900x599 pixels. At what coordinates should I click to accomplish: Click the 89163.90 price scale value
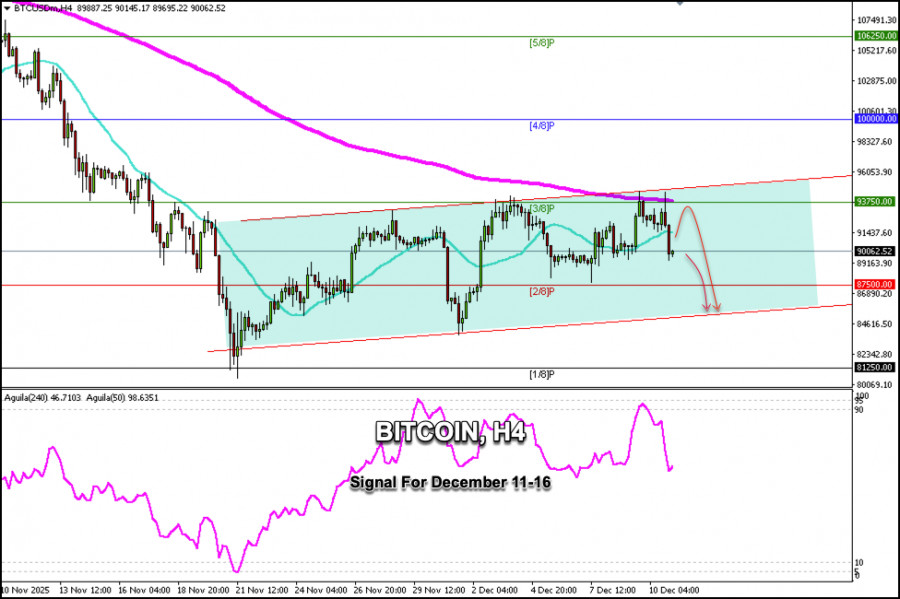point(876,263)
